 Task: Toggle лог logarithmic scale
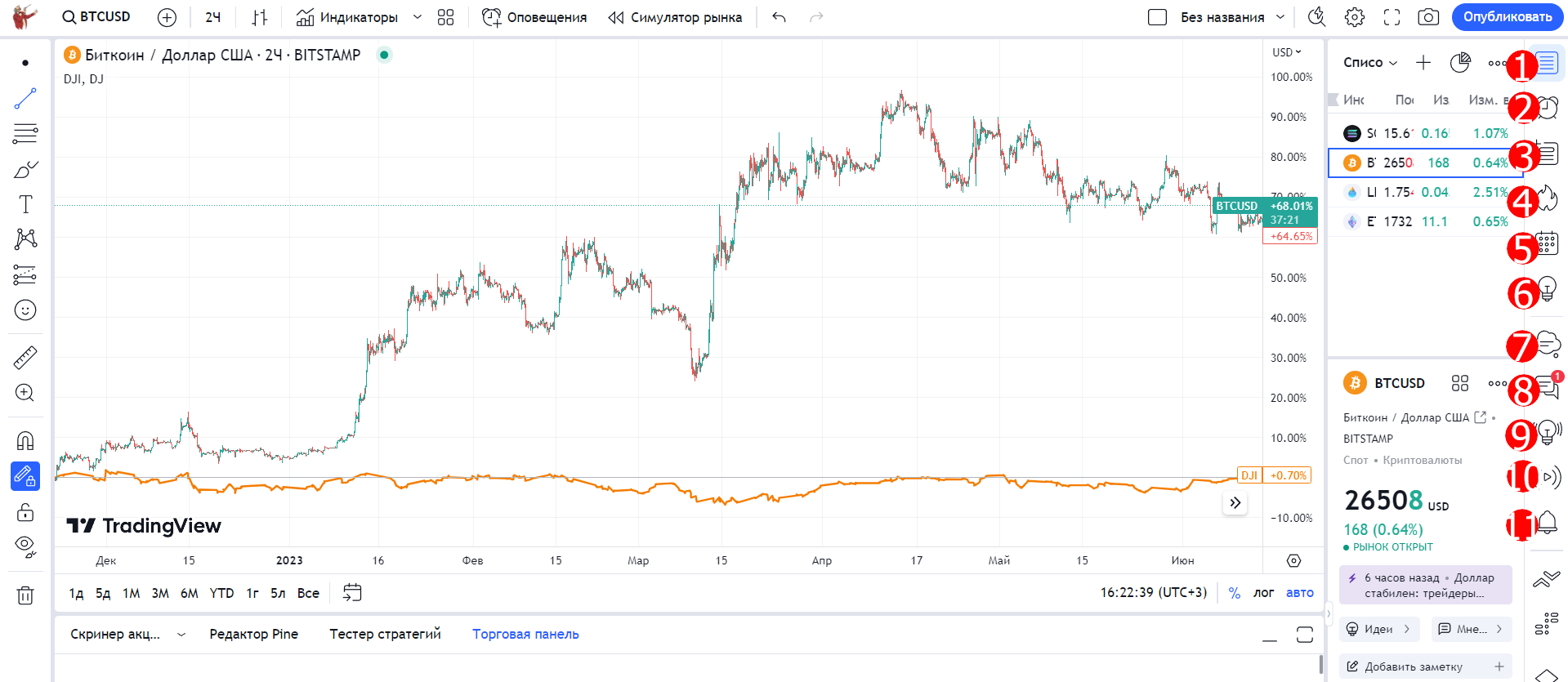pos(1264,593)
